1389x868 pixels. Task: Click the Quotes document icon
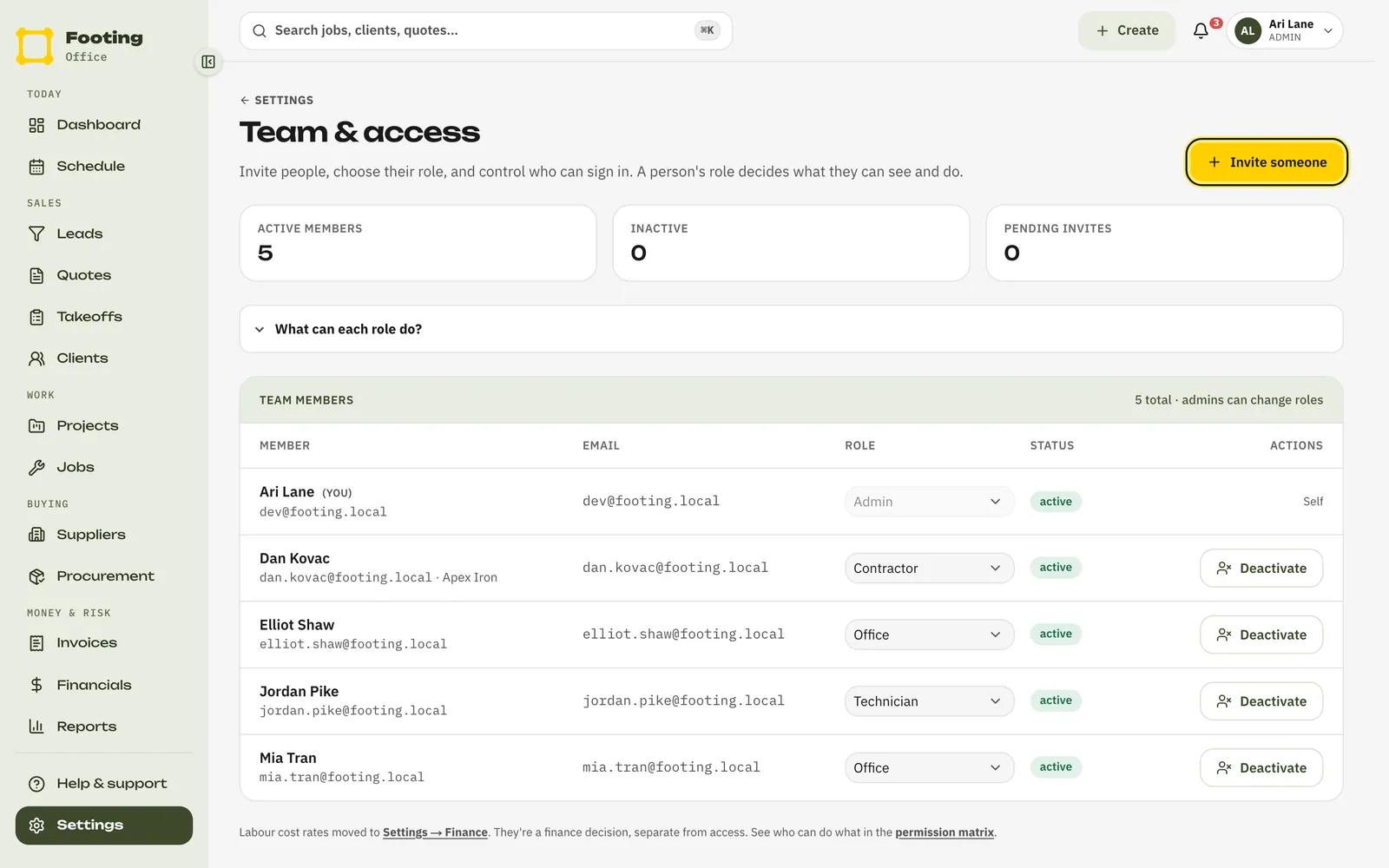(x=36, y=275)
